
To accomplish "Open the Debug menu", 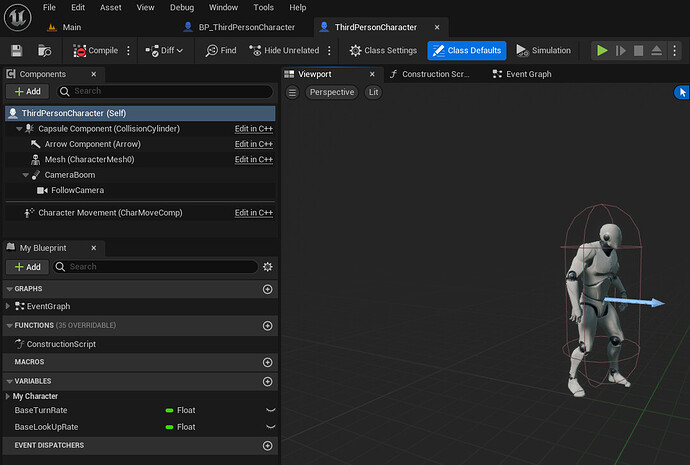I will coord(182,7).
